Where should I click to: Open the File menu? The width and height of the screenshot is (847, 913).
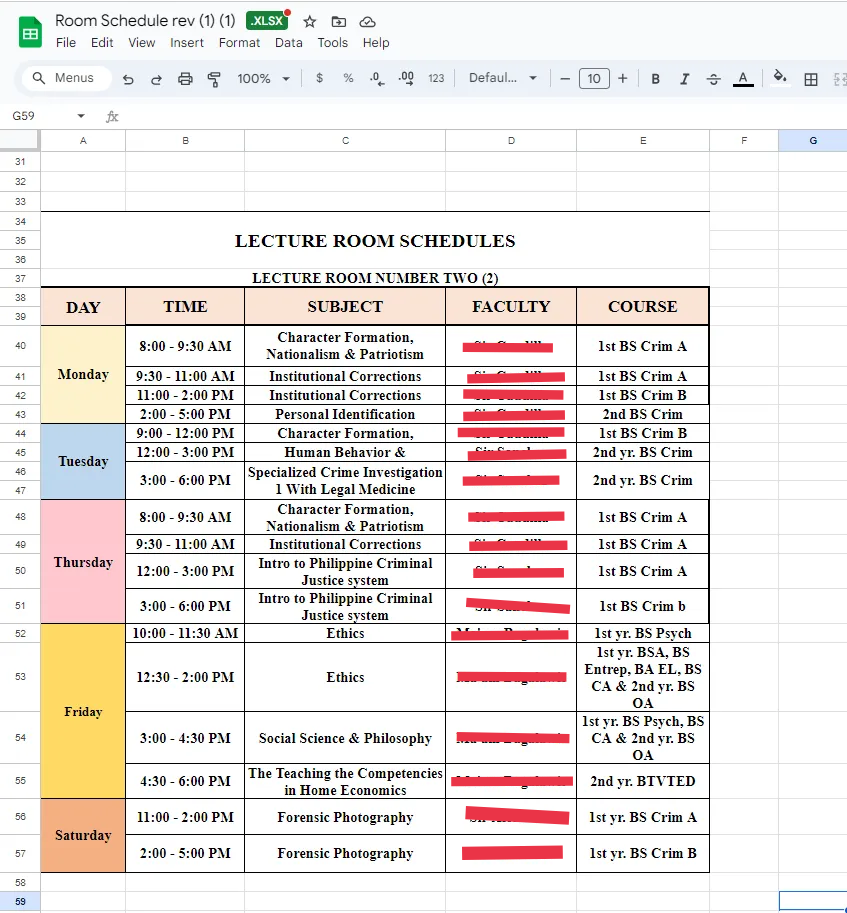tap(66, 43)
